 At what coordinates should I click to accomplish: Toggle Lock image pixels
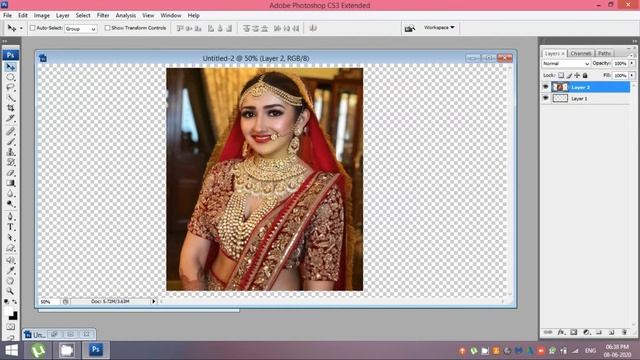569,76
